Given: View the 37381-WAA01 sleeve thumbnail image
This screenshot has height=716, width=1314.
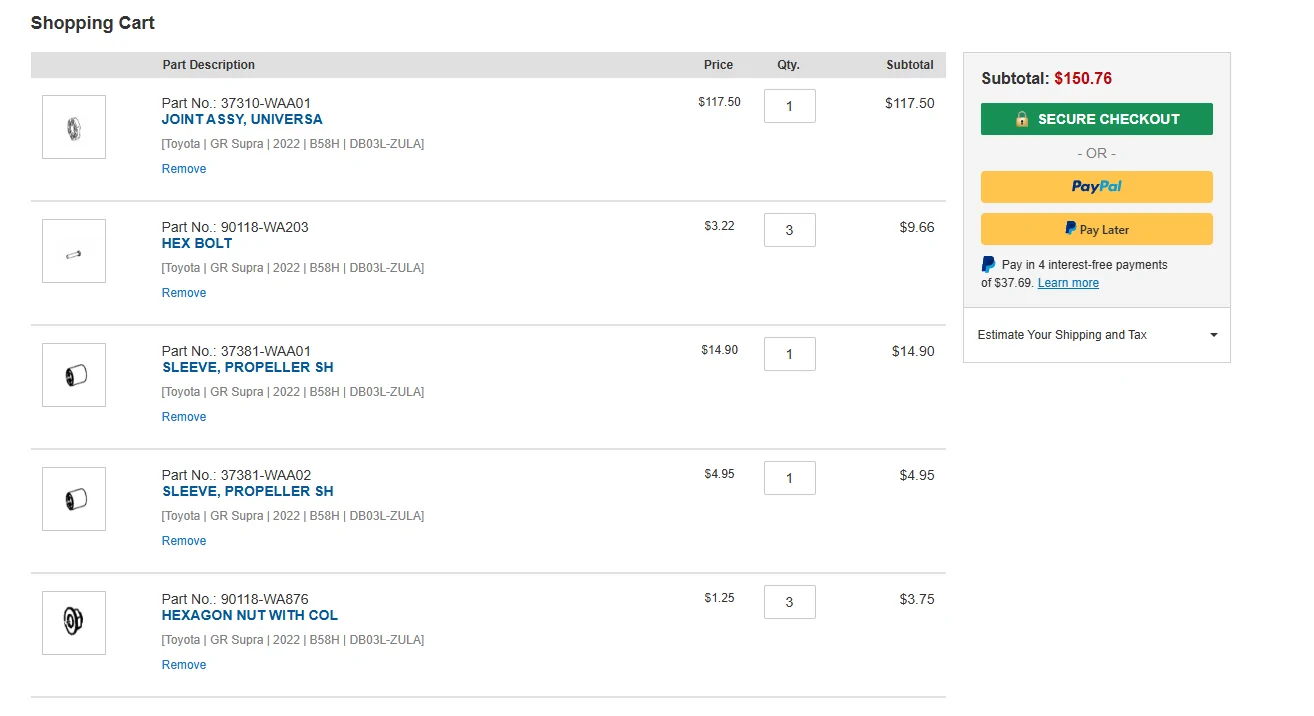Looking at the screenshot, I should tap(74, 375).
